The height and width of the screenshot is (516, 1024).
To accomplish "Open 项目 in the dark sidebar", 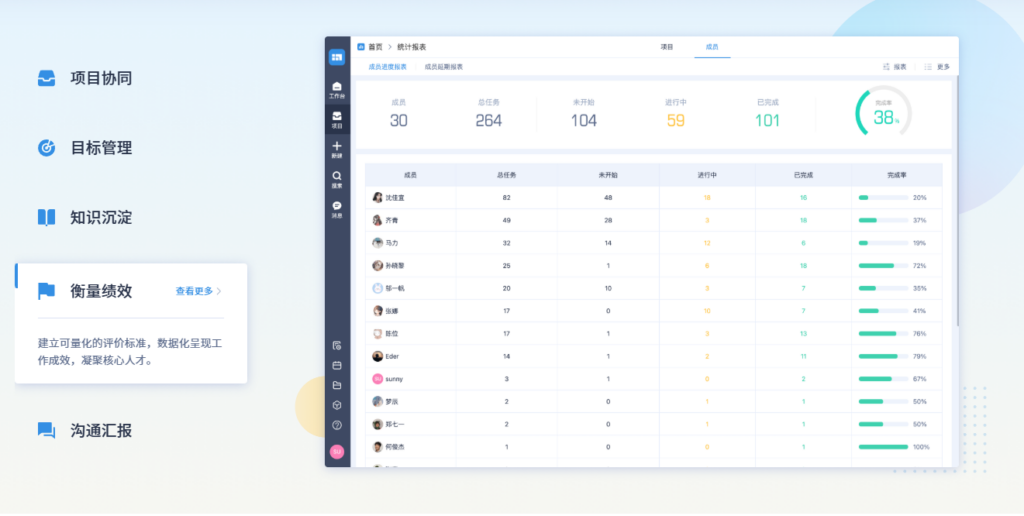I will [x=337, y=120].
